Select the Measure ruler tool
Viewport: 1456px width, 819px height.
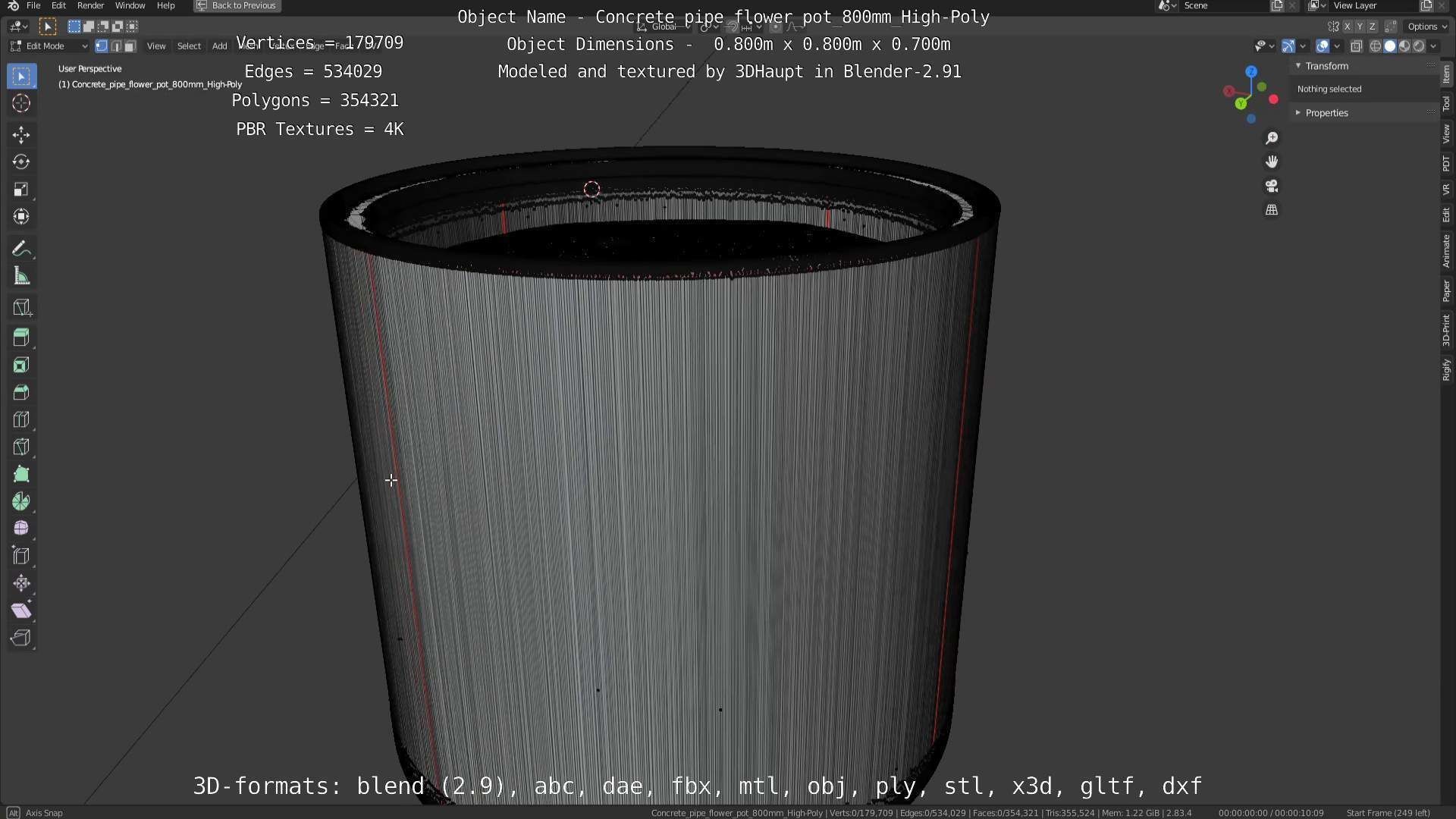point(21,276)
